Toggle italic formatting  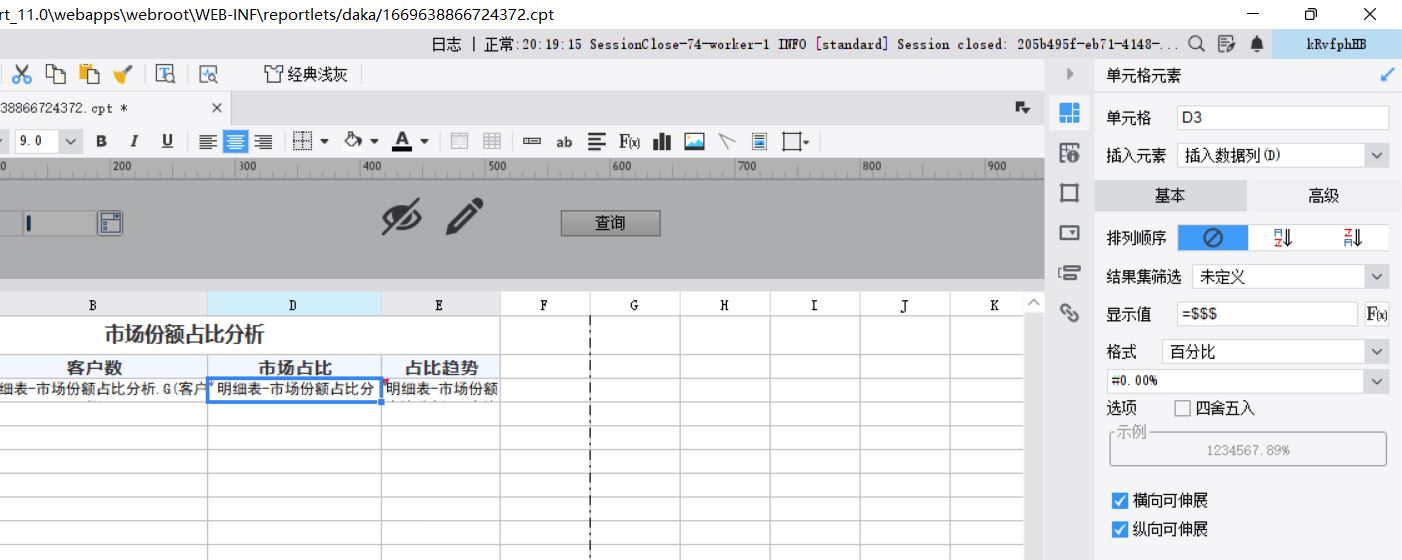[x=134, y=142]
